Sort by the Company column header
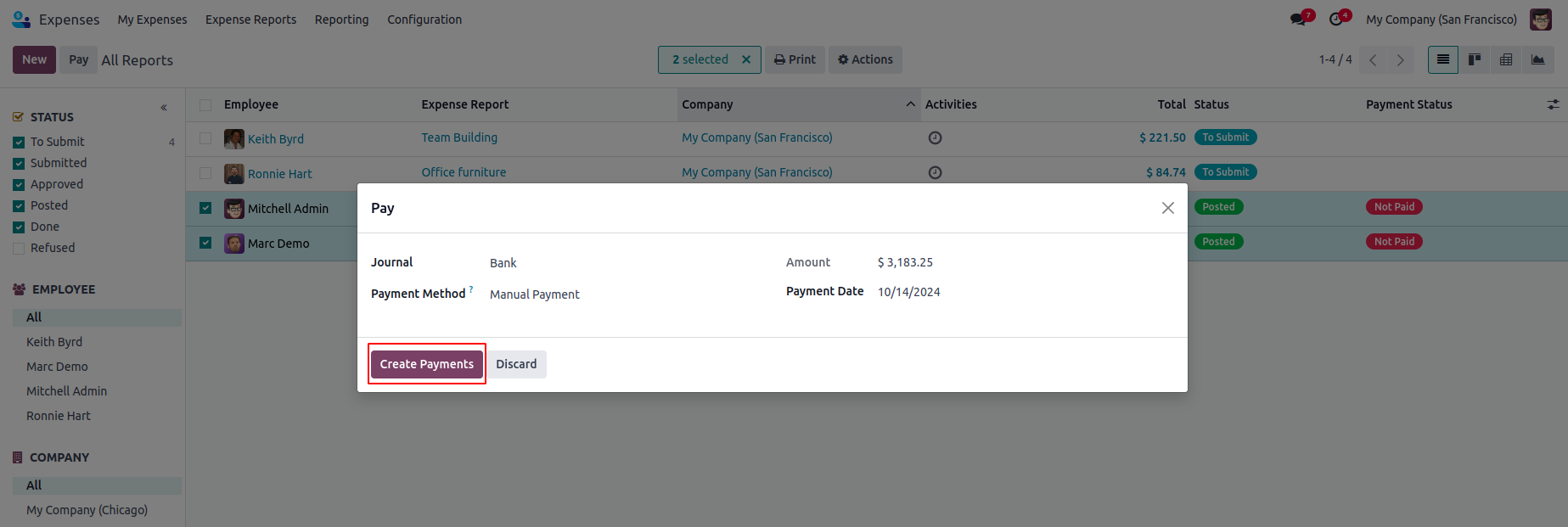 707,104
